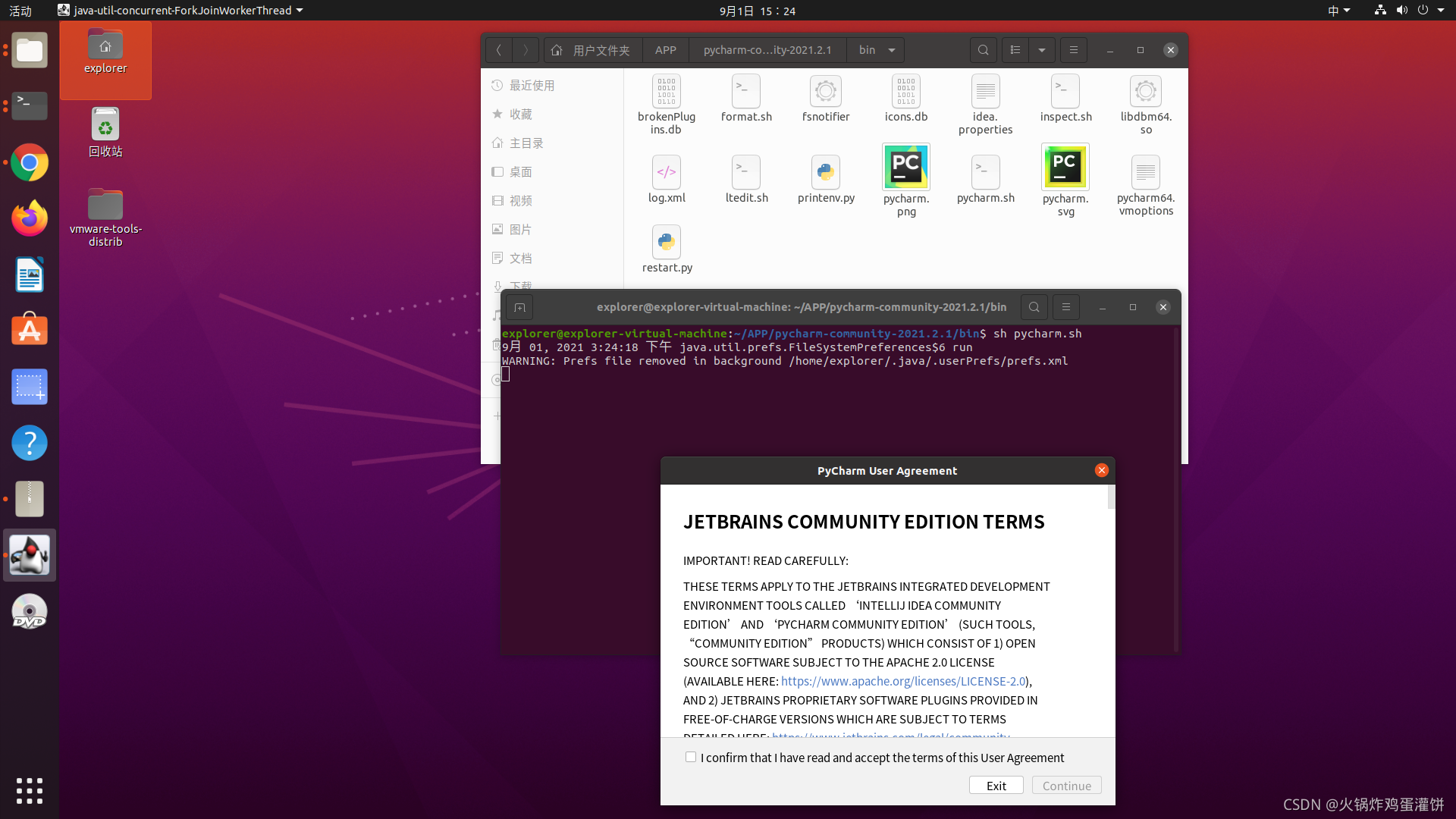Expand the bin path dropdown arrow
1456x819 pixels.
(x=891, y=50)
